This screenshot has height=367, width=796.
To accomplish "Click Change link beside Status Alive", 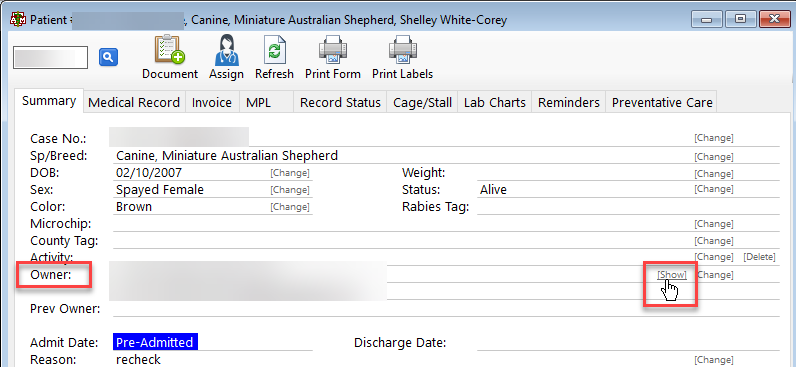I will 714,189.
